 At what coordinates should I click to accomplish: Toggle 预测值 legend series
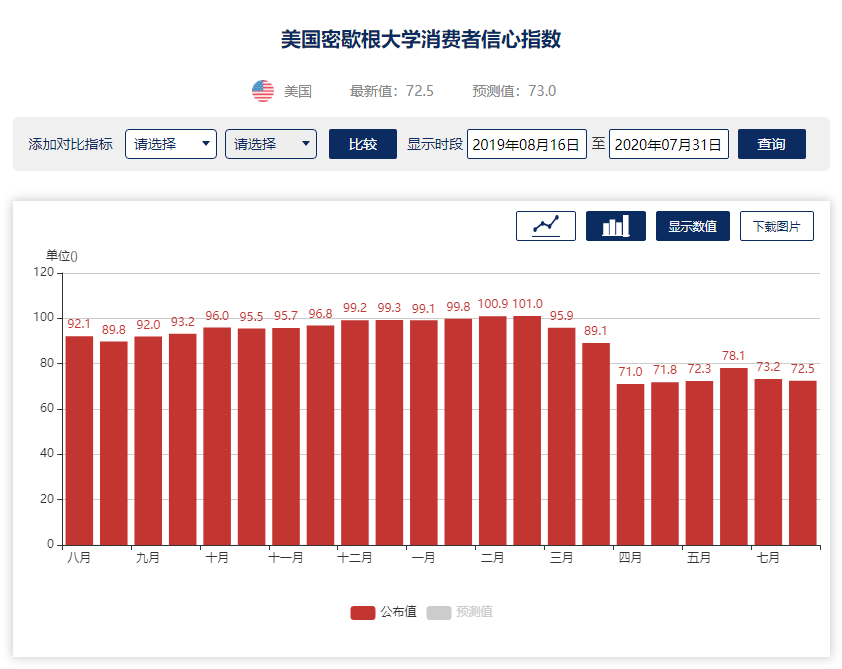click(460, 612)
